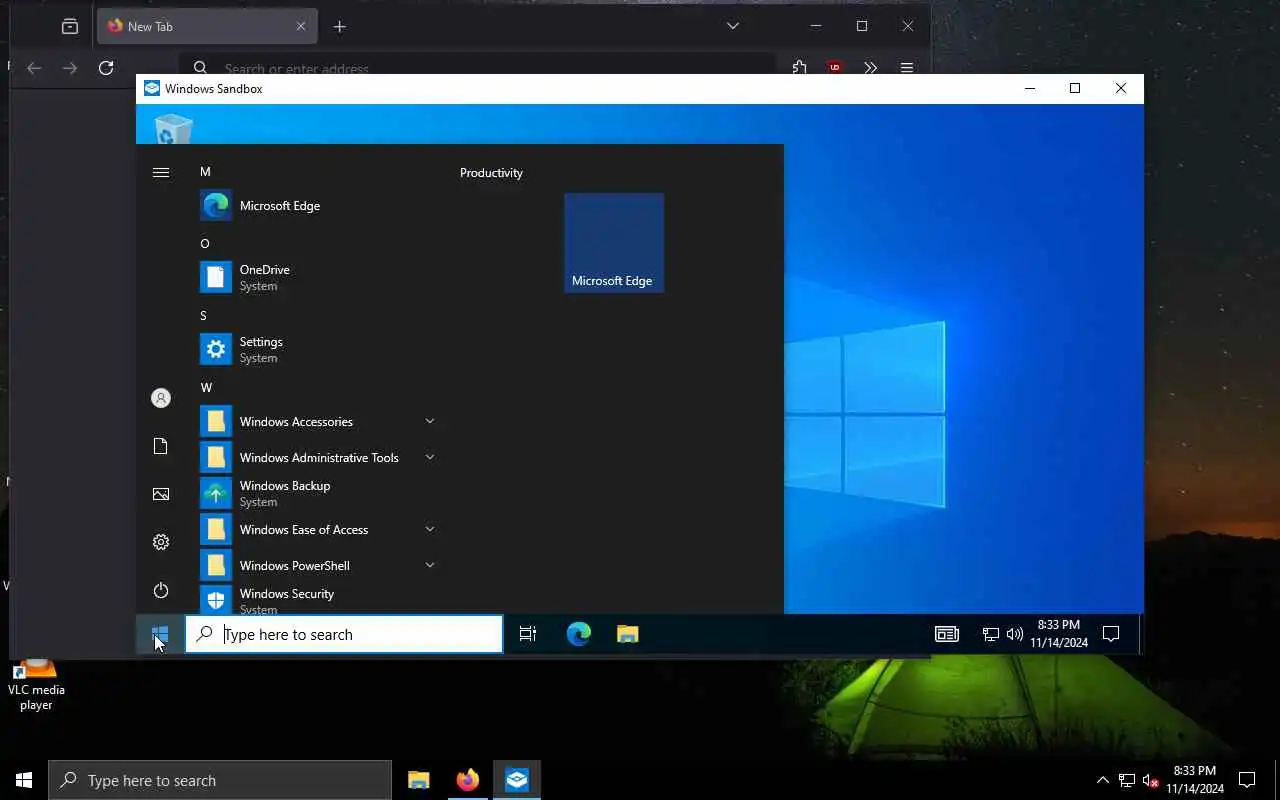The height and width of the screenshot is (800, 1280).
Task: Open the host notification center
Action: pos(1247,780)
